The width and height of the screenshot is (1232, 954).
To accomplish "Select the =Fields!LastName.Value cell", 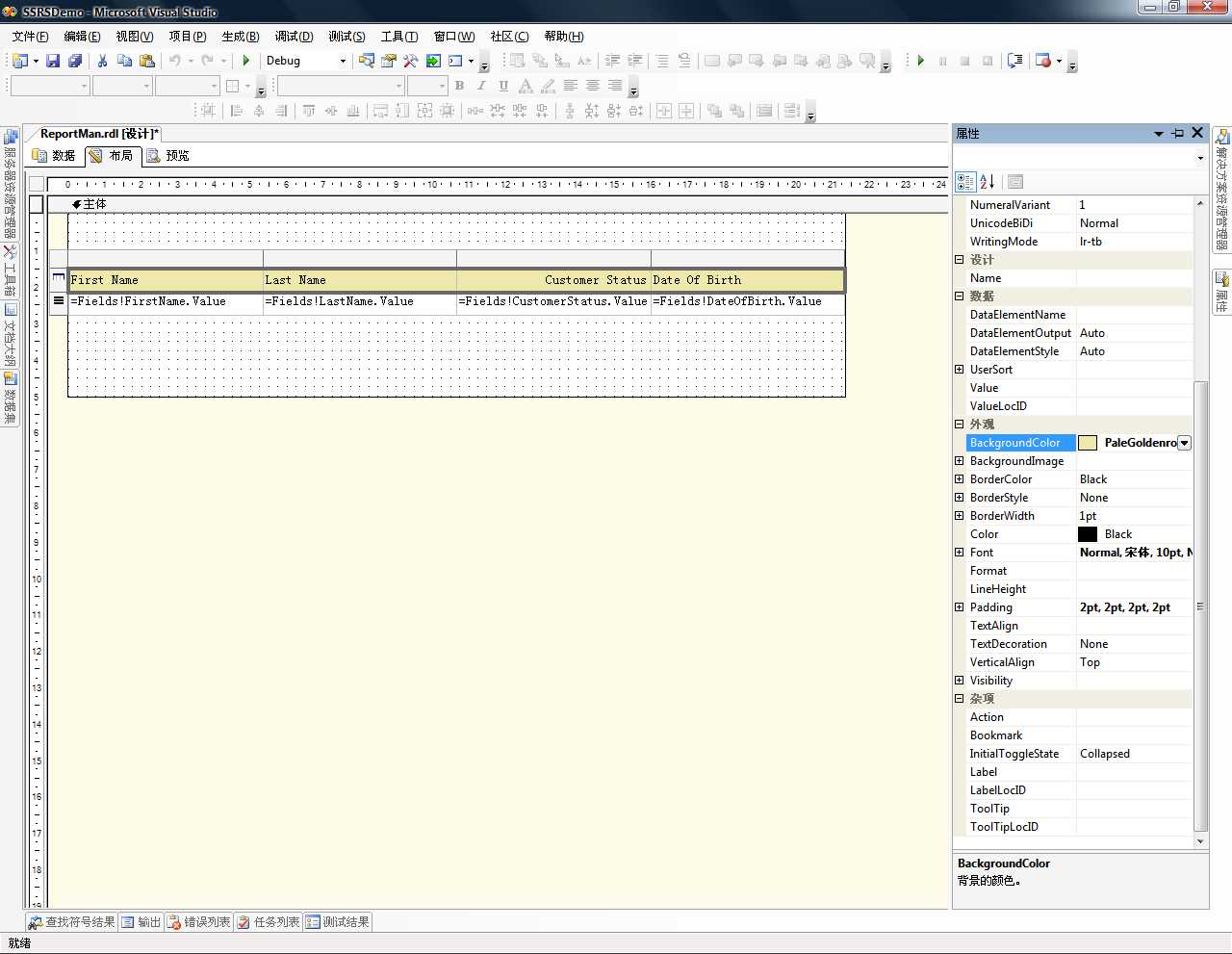I will 360,302.
